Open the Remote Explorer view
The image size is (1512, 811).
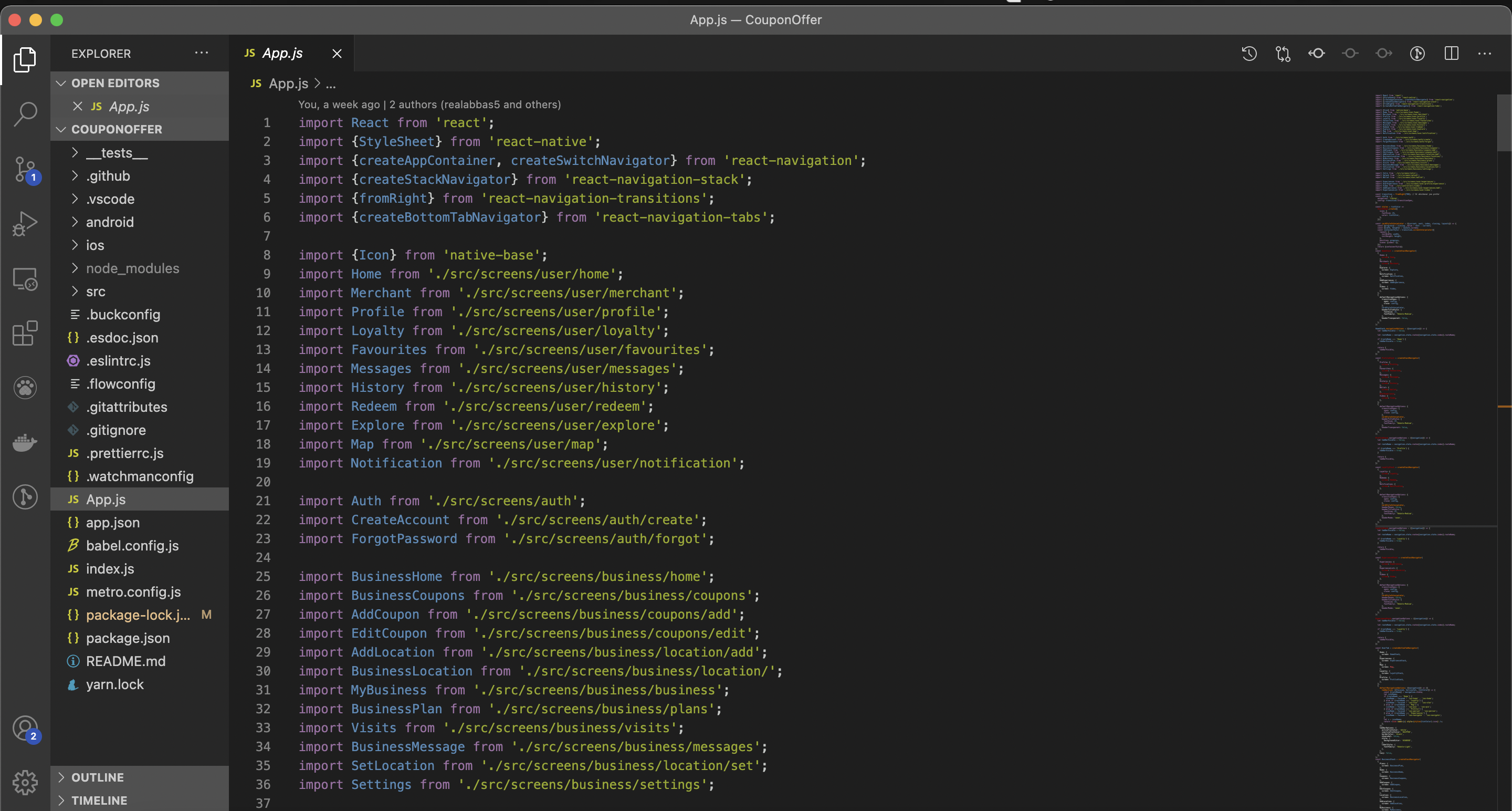[25, 279]
